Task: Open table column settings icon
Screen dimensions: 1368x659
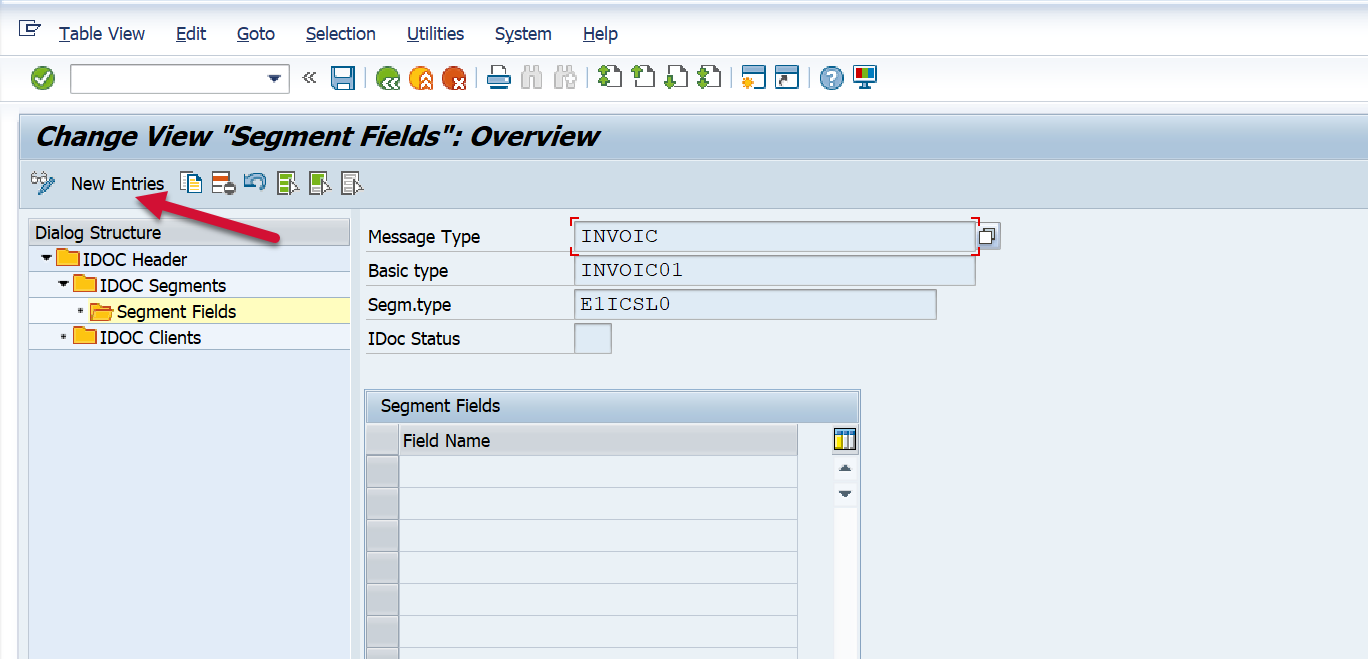Action: pyautogui.click(x=845, y=440)
